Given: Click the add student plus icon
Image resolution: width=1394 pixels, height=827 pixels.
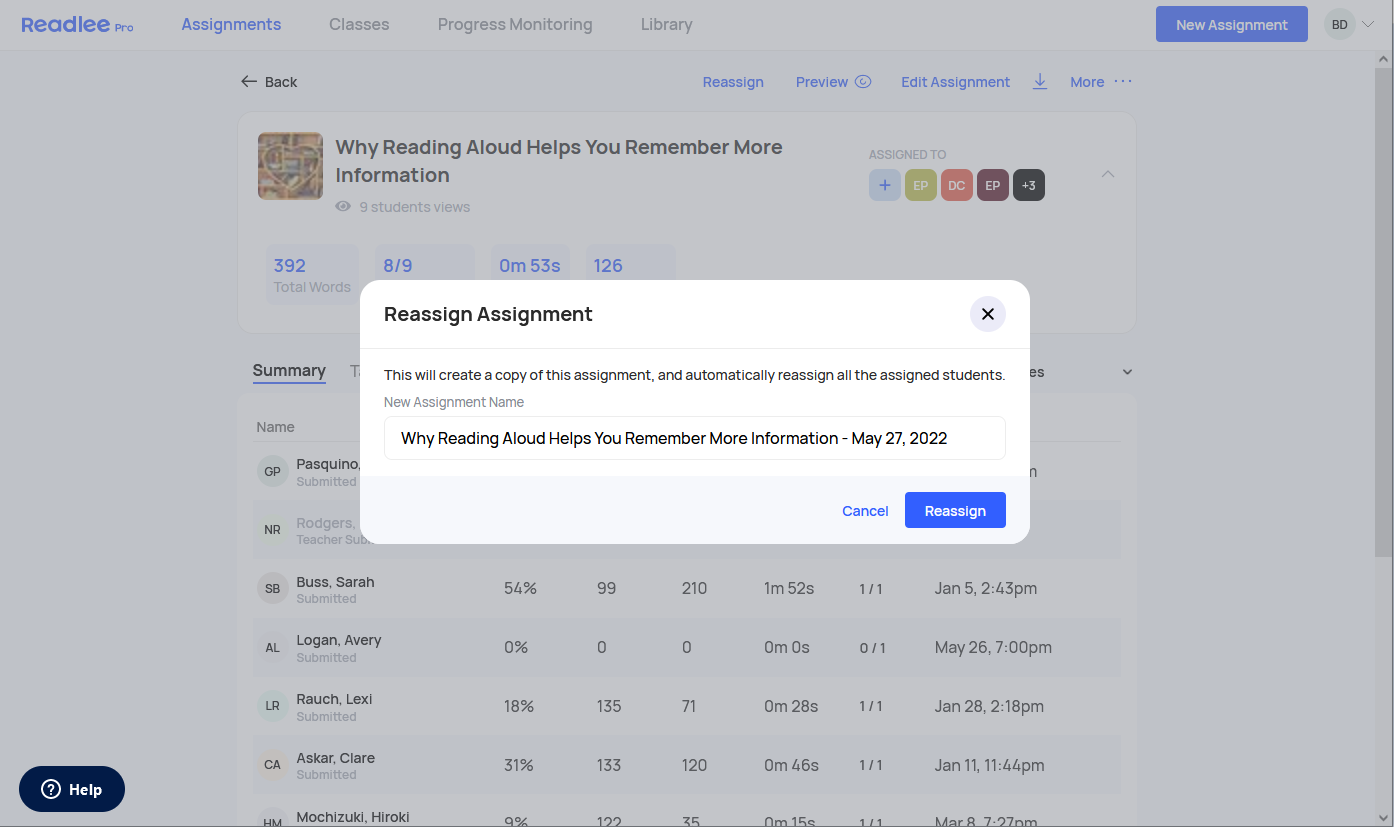Looking at the screenshot, I should tap(885, 185).
